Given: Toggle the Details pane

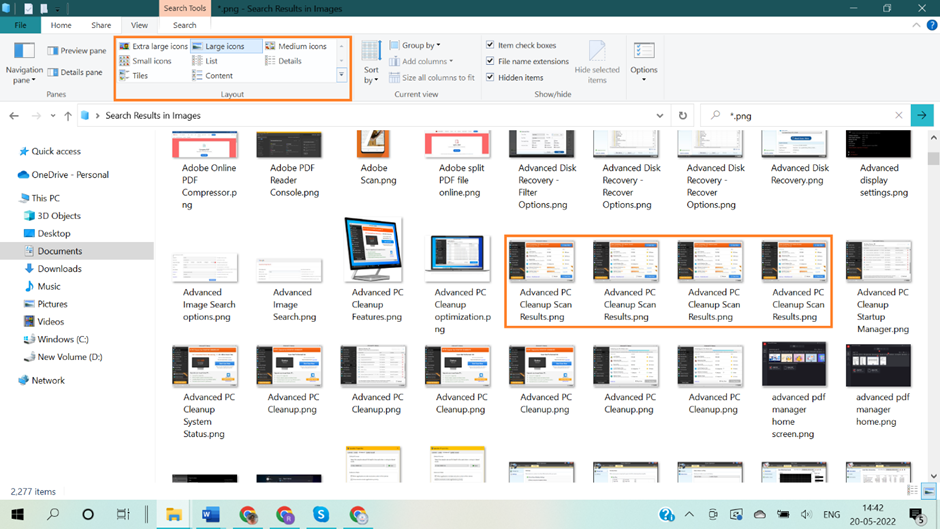Looking at the screenshot, I should [75, 73].
